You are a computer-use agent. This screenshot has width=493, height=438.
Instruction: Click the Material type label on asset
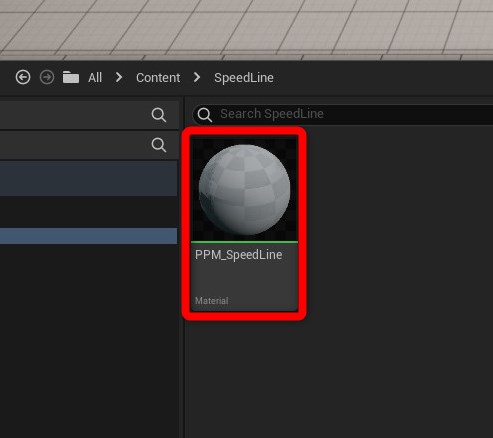click(x=212, y=301)
